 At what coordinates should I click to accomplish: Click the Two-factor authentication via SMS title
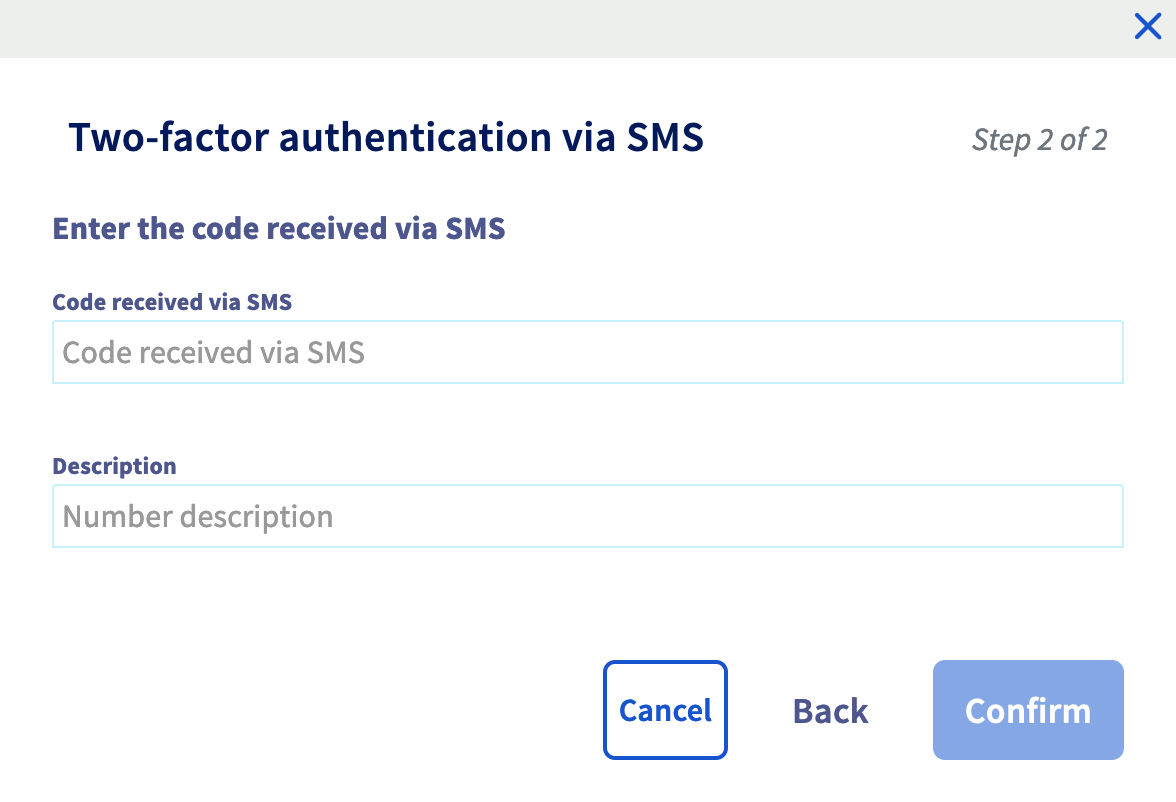pos(385,137)
